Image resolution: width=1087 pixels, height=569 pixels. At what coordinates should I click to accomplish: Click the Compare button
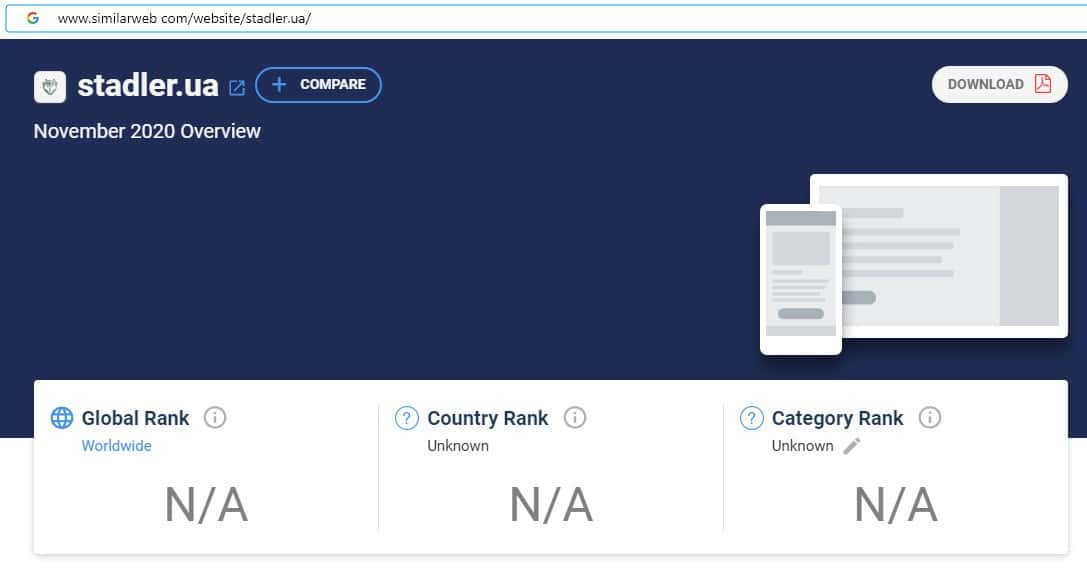(318, 85)
